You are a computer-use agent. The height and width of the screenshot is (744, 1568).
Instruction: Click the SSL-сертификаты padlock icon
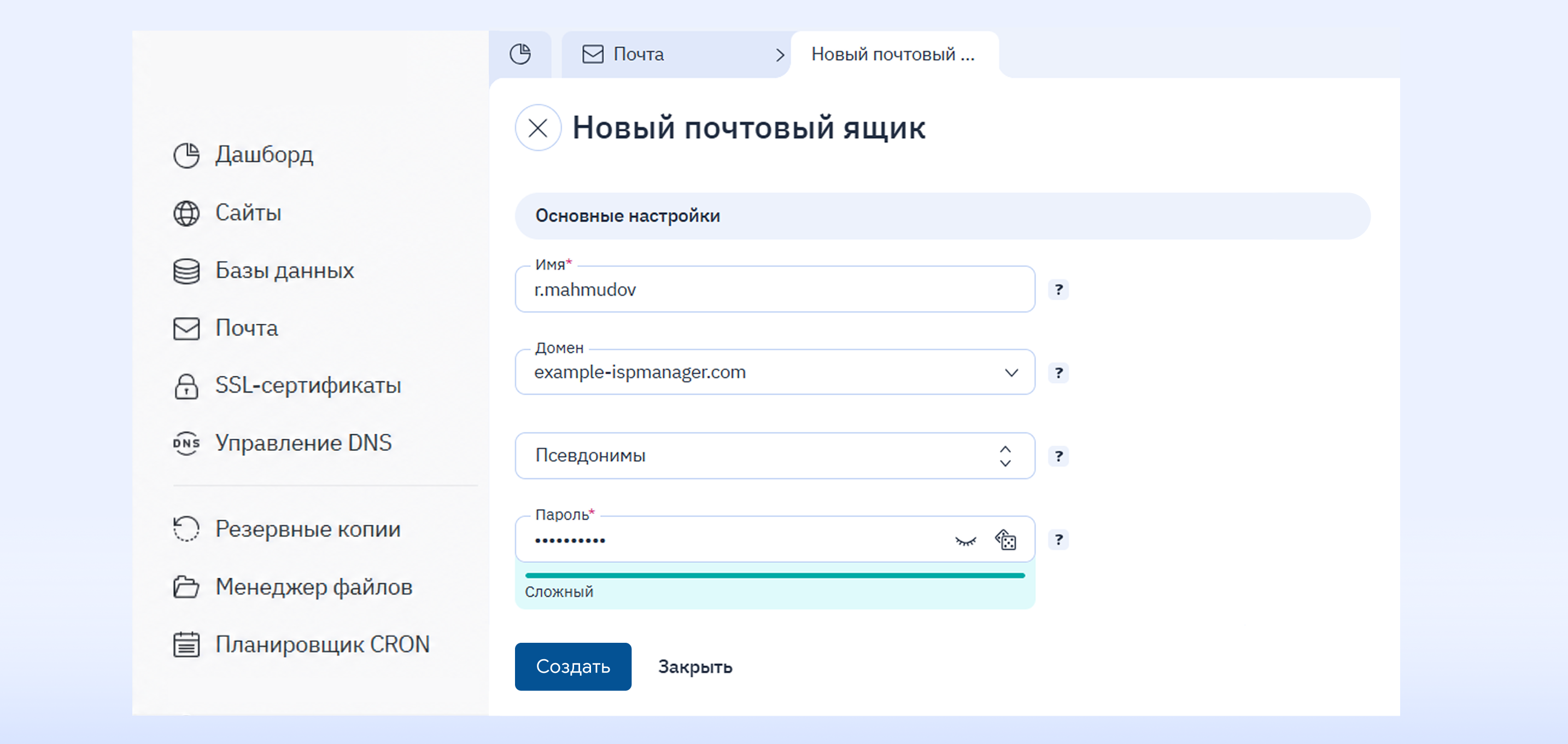click(186, 386)
